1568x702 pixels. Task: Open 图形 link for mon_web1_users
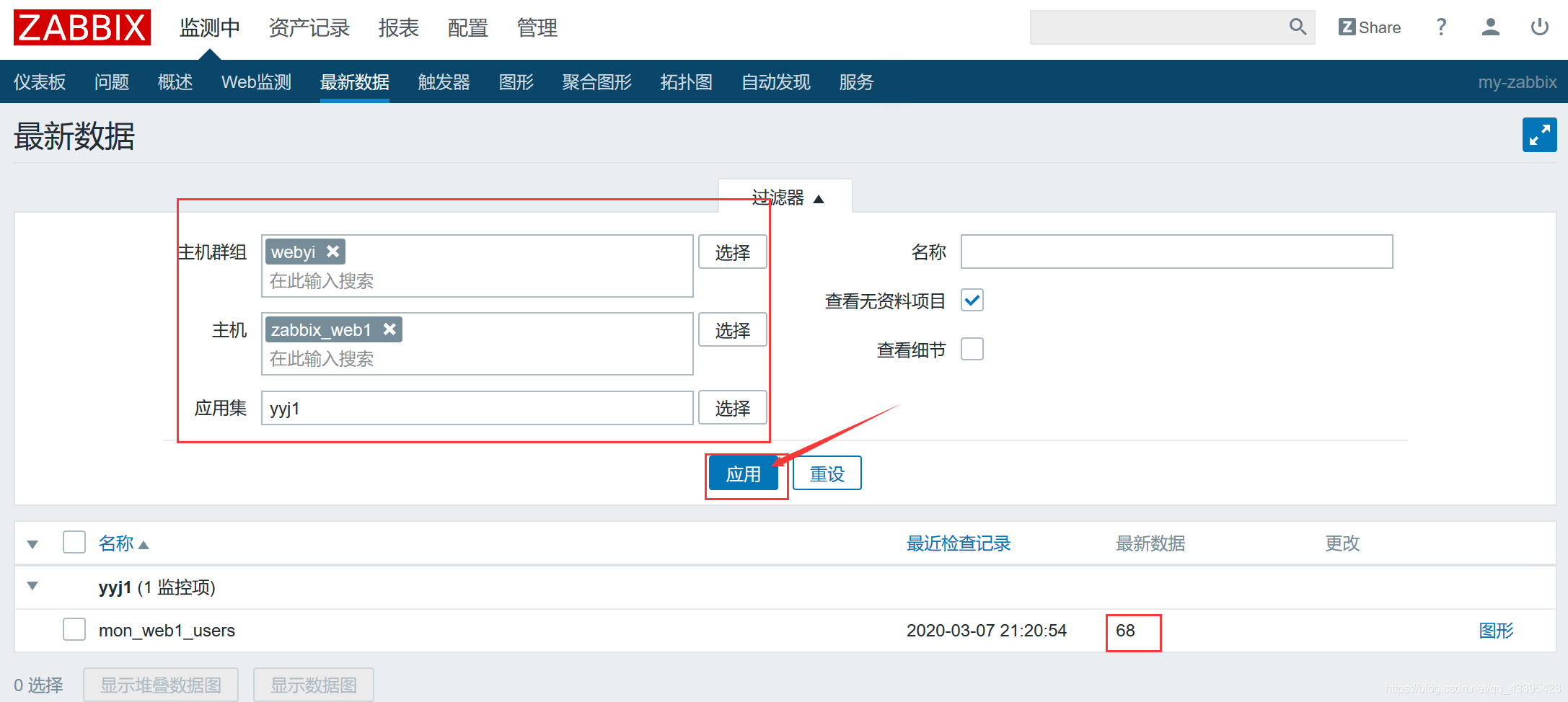tap(1497, 631)
